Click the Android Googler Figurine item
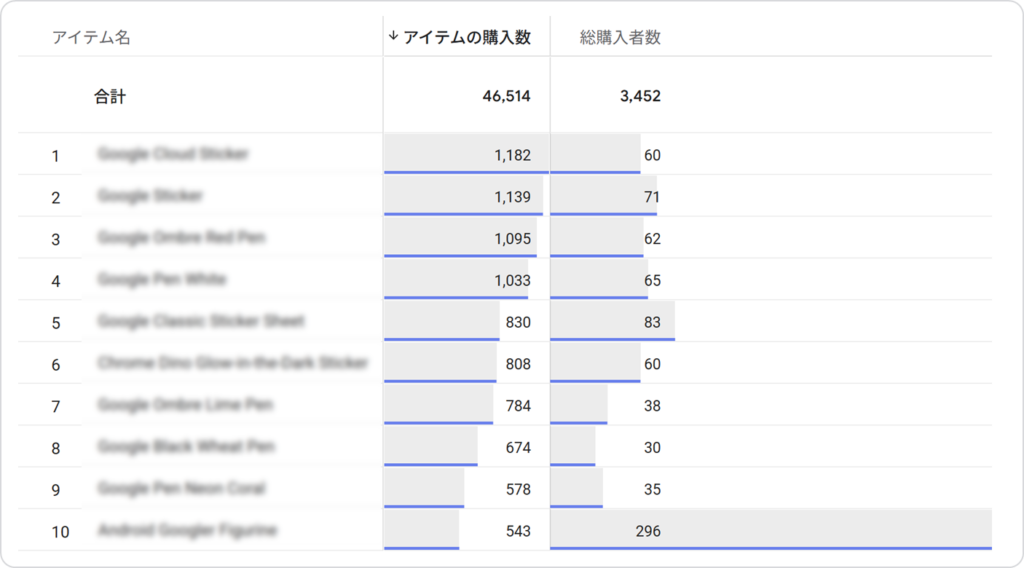The width and height of the screenshot is (1024, 568). [187, 530]
